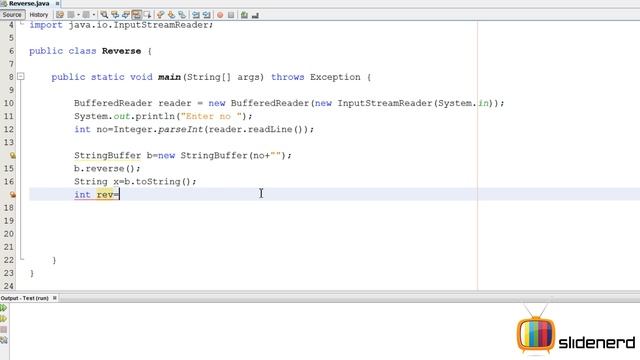The width and height of the screenshot is (640, 360).
Task: Click line number 22 in the gutter
Action: pyautogui.click(x=9, y=260)
